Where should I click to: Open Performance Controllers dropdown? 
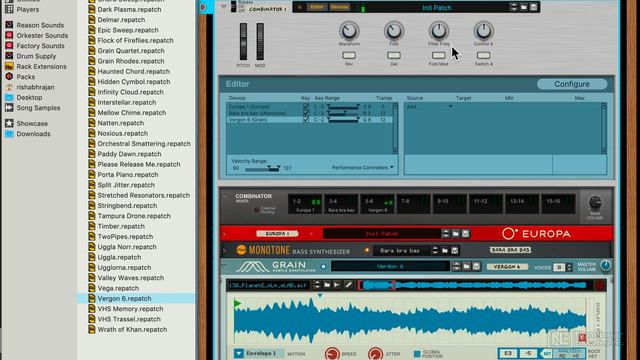pos(362,167)
